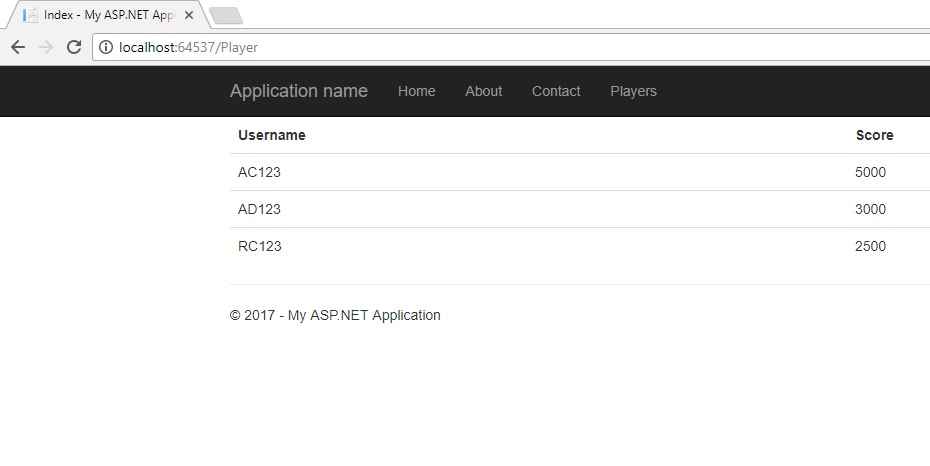Click the 5000 score value
The width and height of the screenshot is (930, 466).
870,172
